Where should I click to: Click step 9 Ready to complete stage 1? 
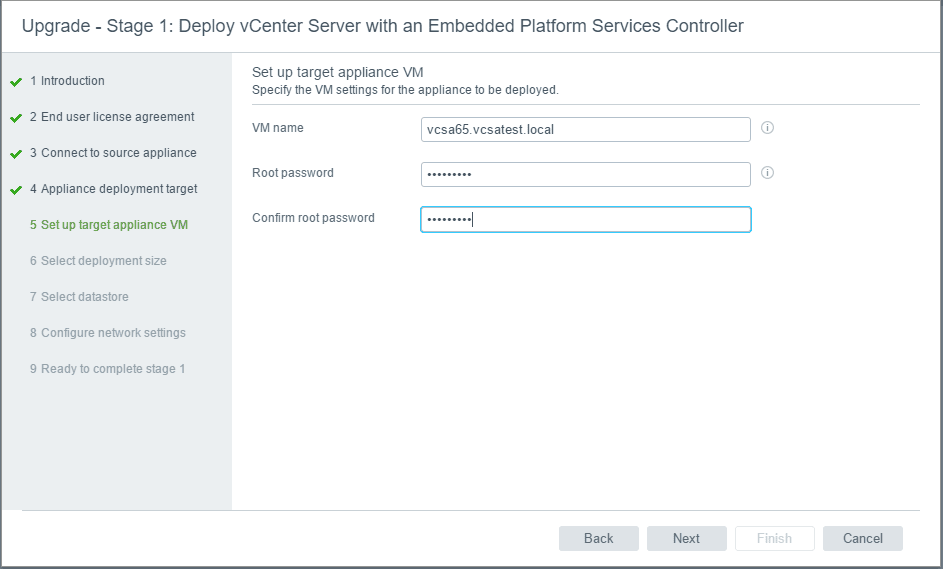pos(107,369)
